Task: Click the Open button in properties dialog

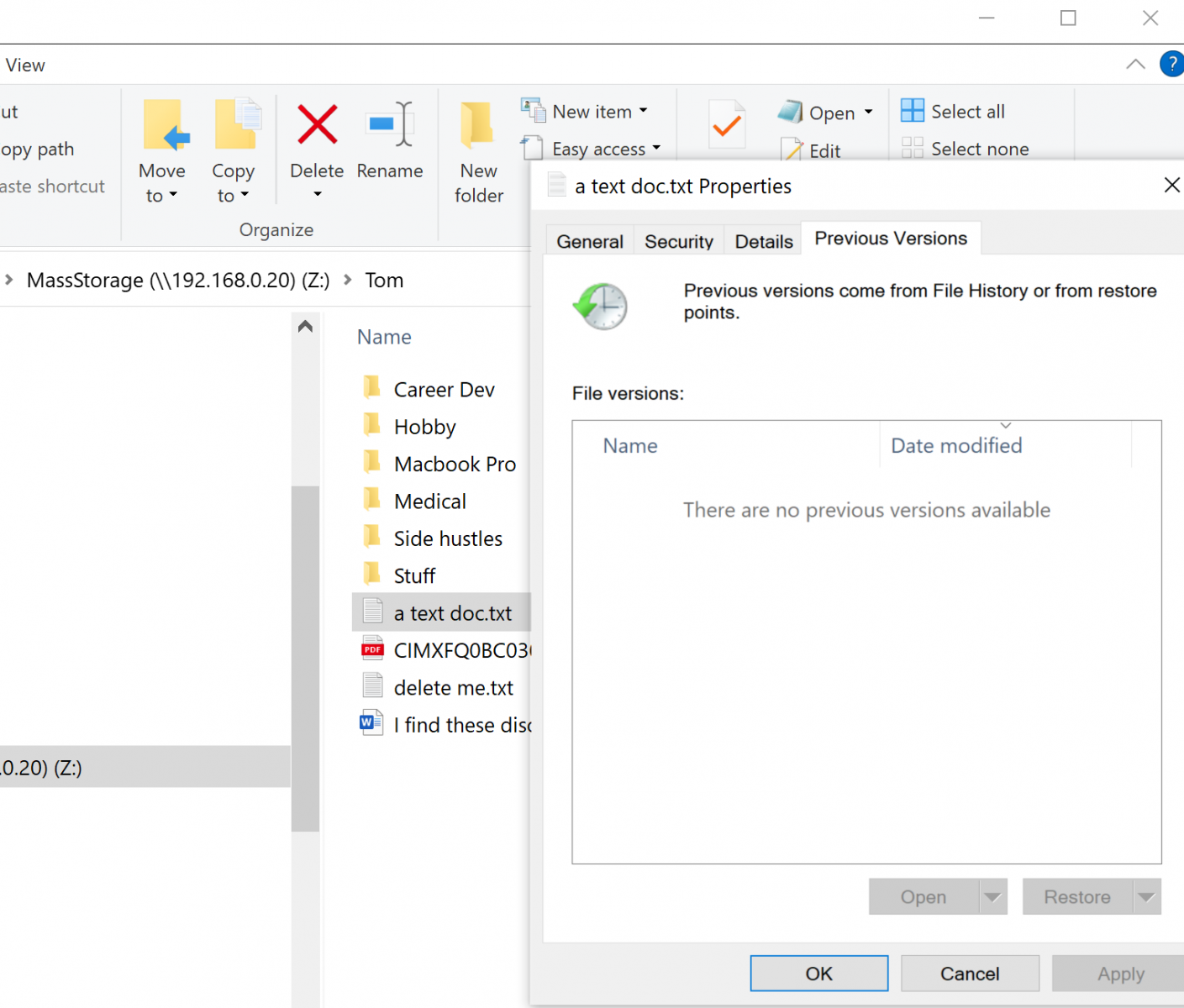Action: coord(924,897)
